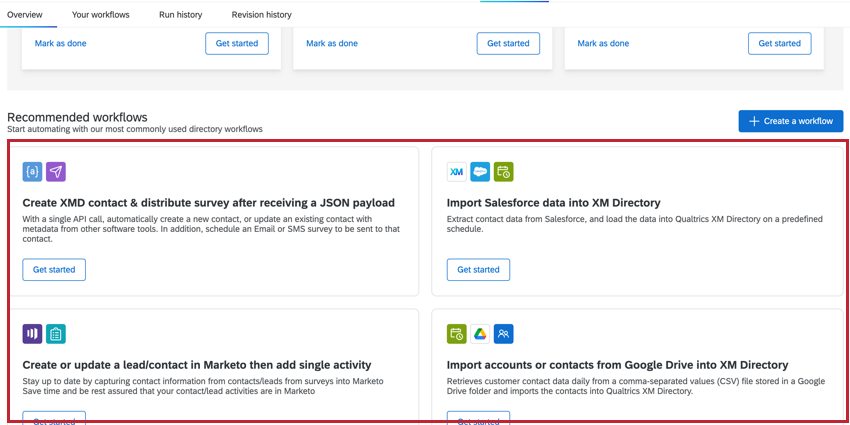Click description 'Stay up to date by capturing contact'
The height and width of the screenshot is (425, 850).
coord(203,386)
